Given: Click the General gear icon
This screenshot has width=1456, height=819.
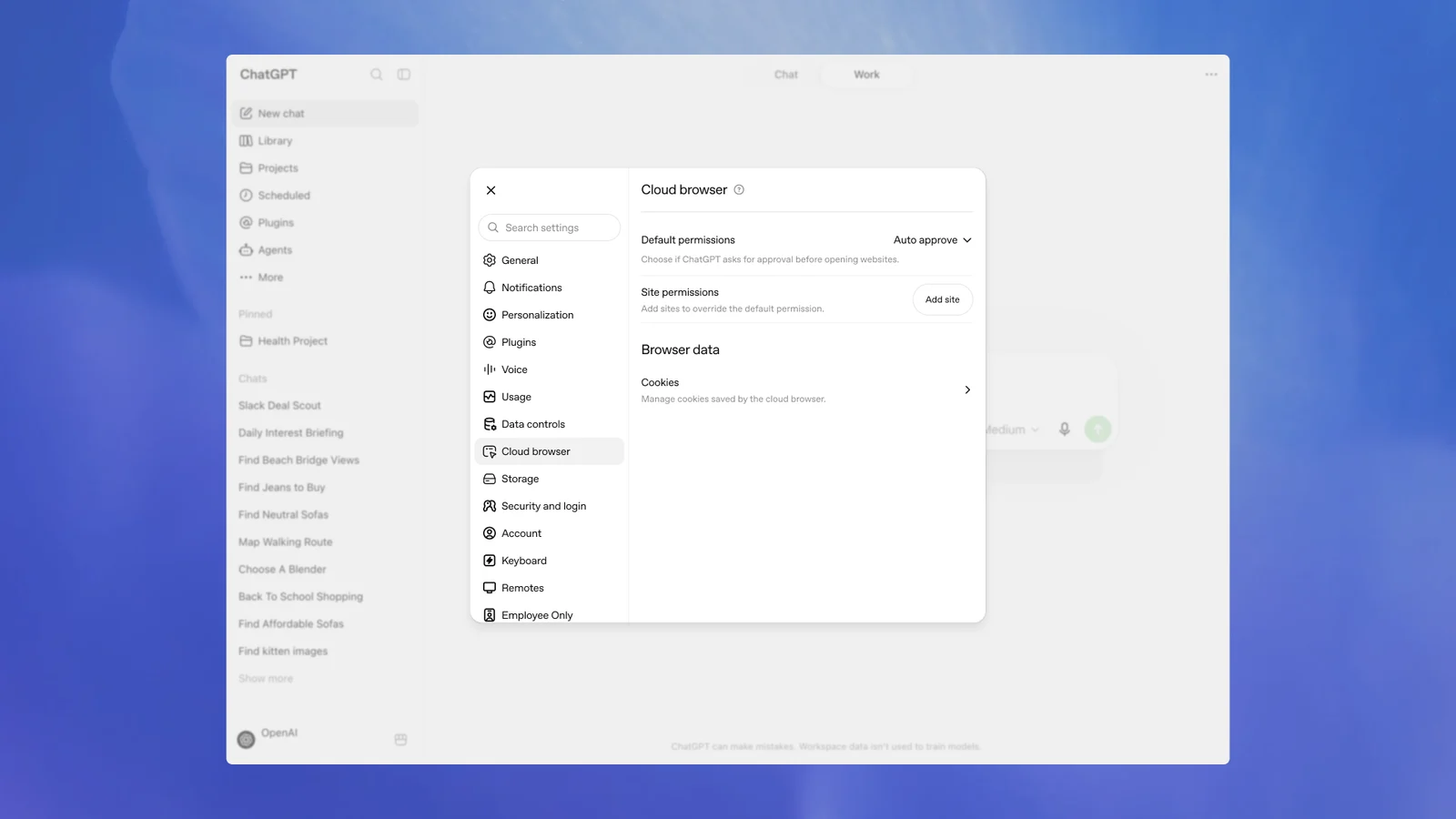Looking at the screenshot, I should (490, 260).
